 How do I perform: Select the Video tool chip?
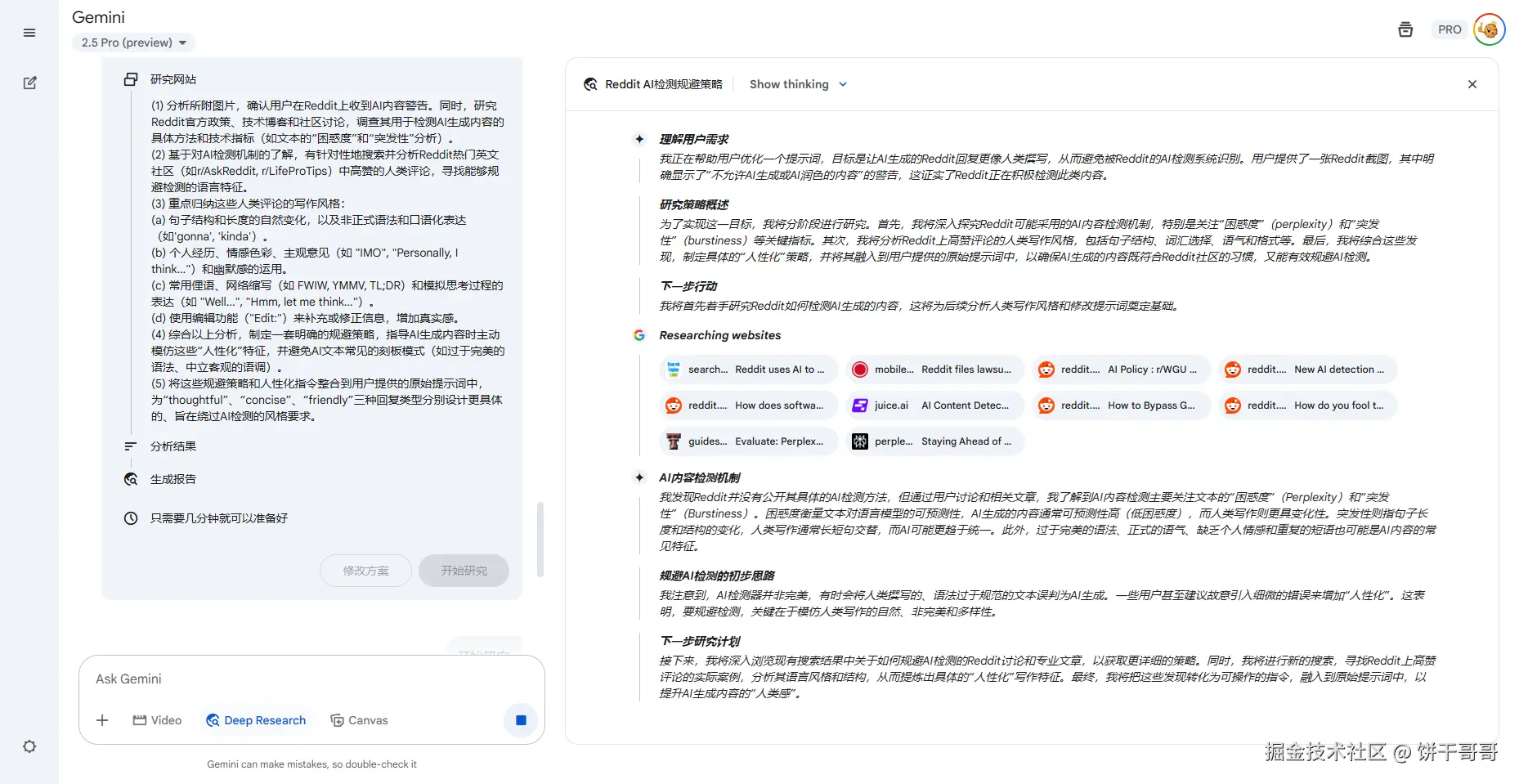[x=158, y=720]
